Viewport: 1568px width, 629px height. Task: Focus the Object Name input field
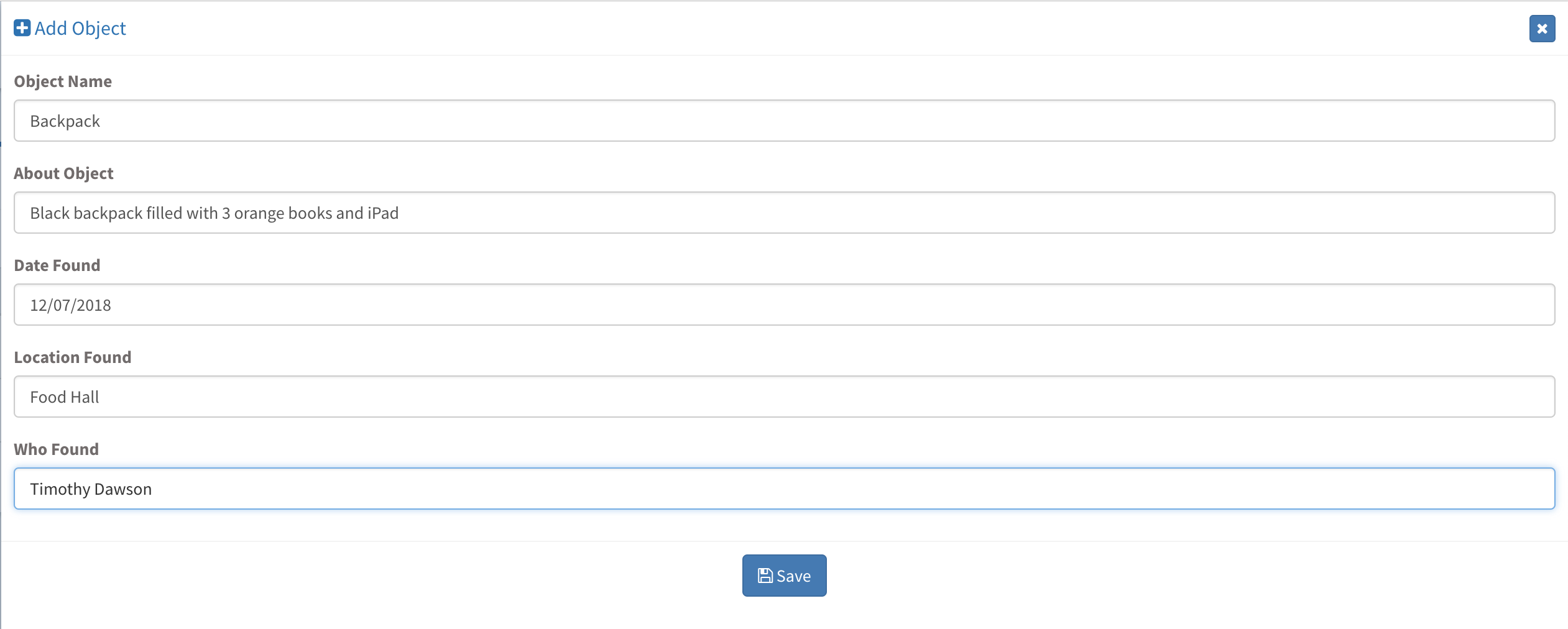[784, 121]
